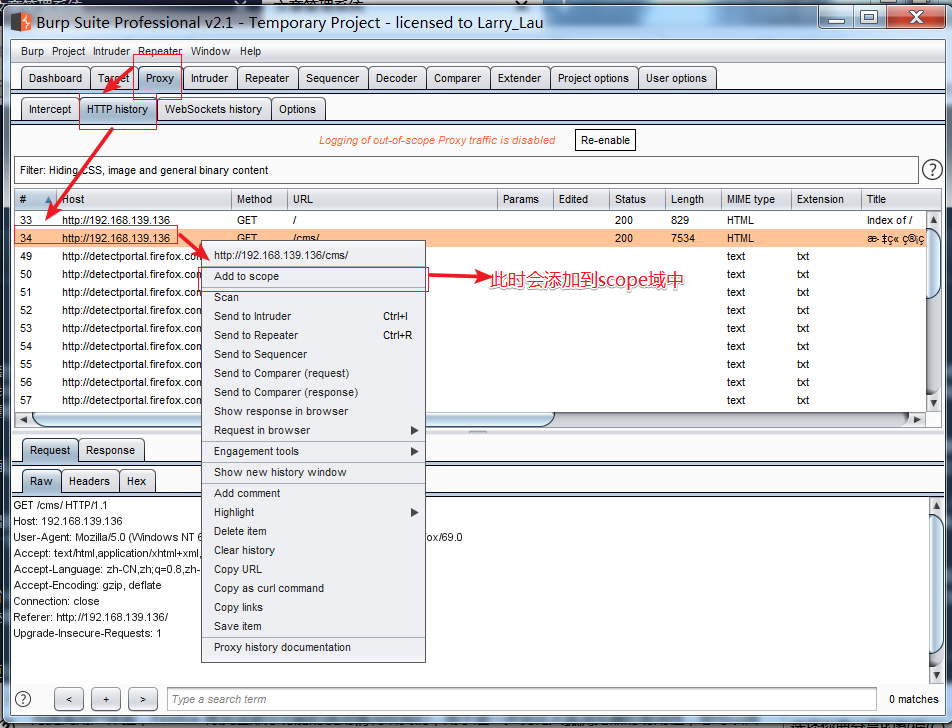Choose Delete item menu entry

pyautogui.click(x=313, y=531)
